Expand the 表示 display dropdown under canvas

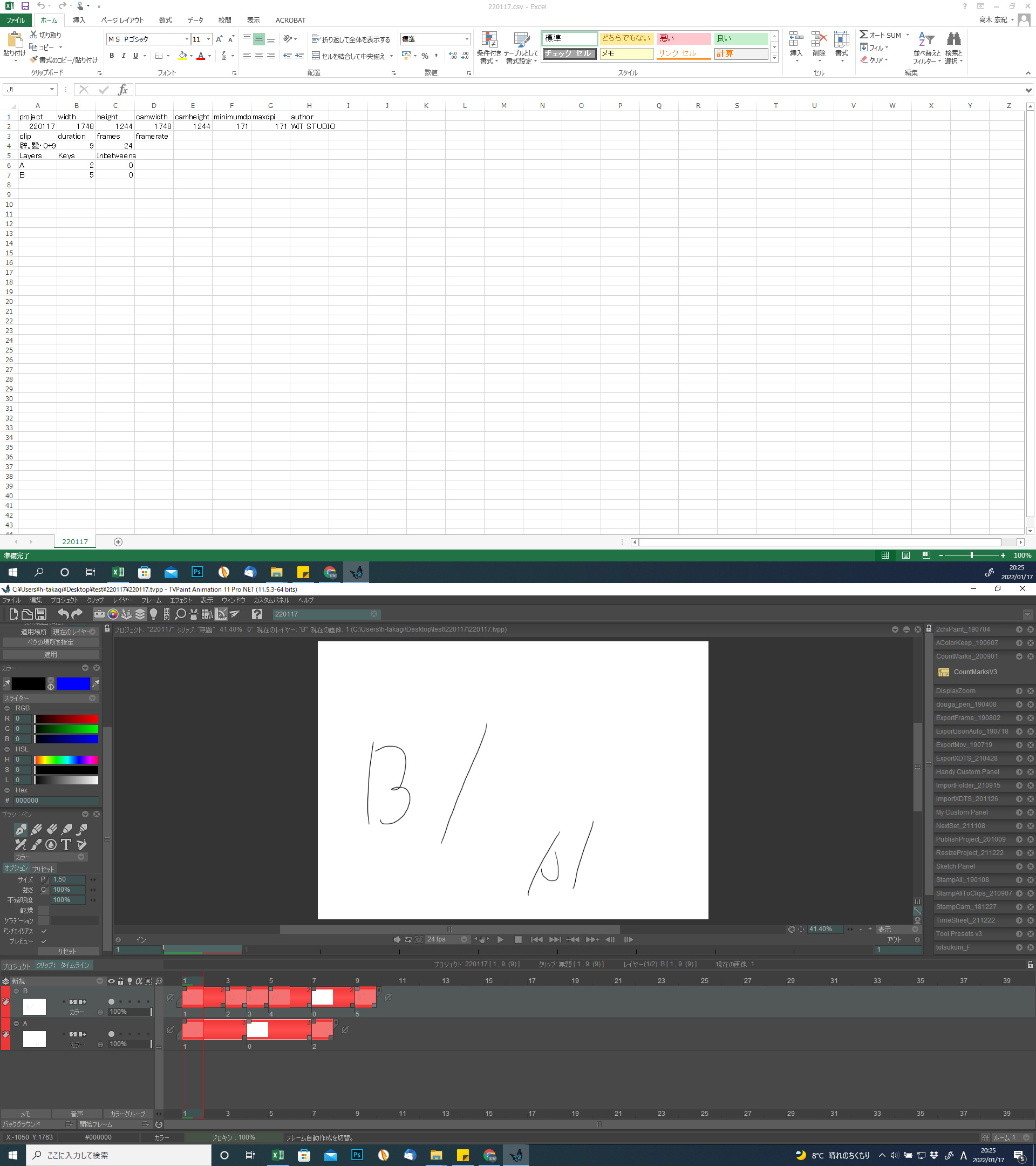coord(897,929)
